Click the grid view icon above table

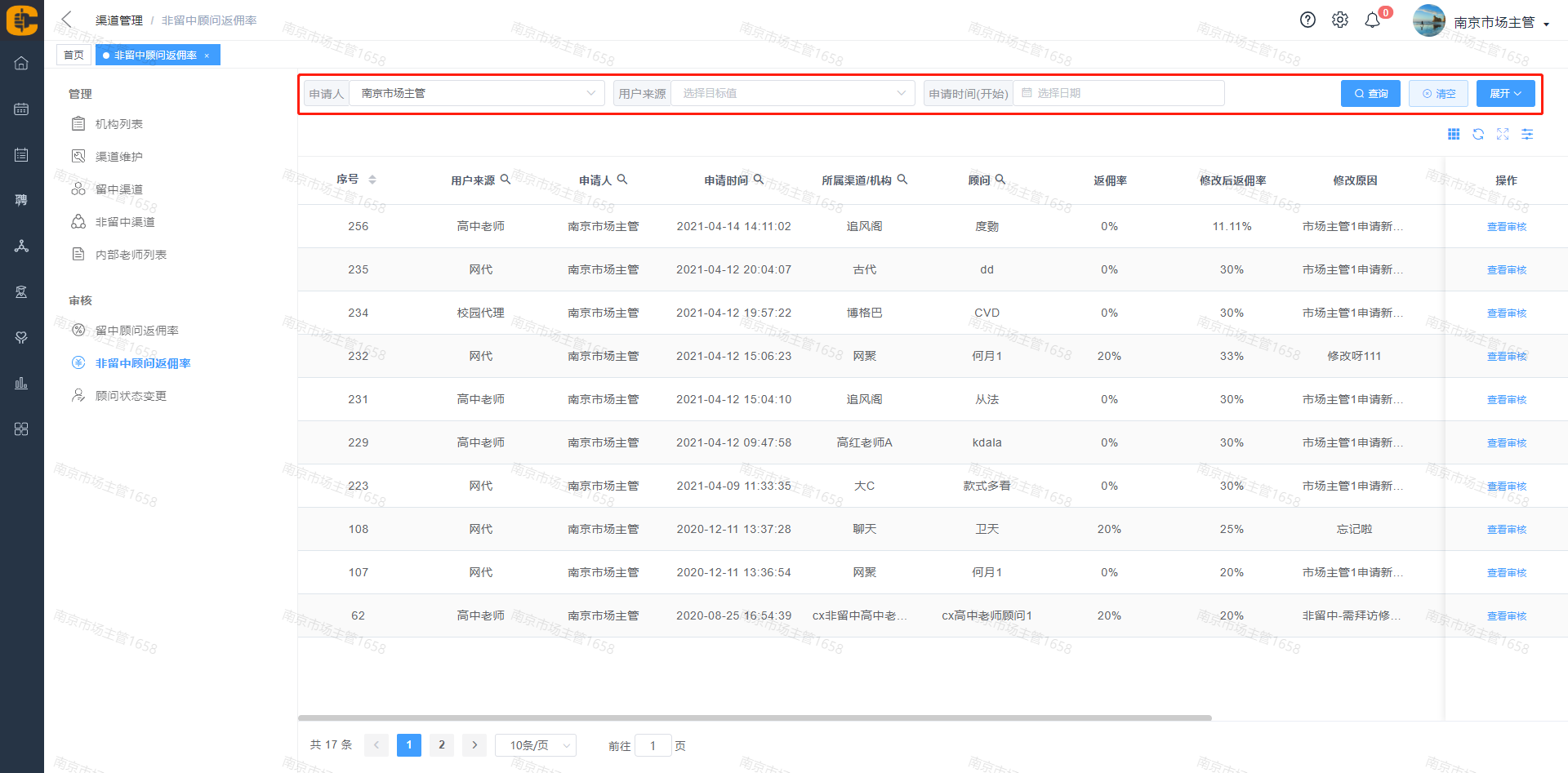(1454, 134)
